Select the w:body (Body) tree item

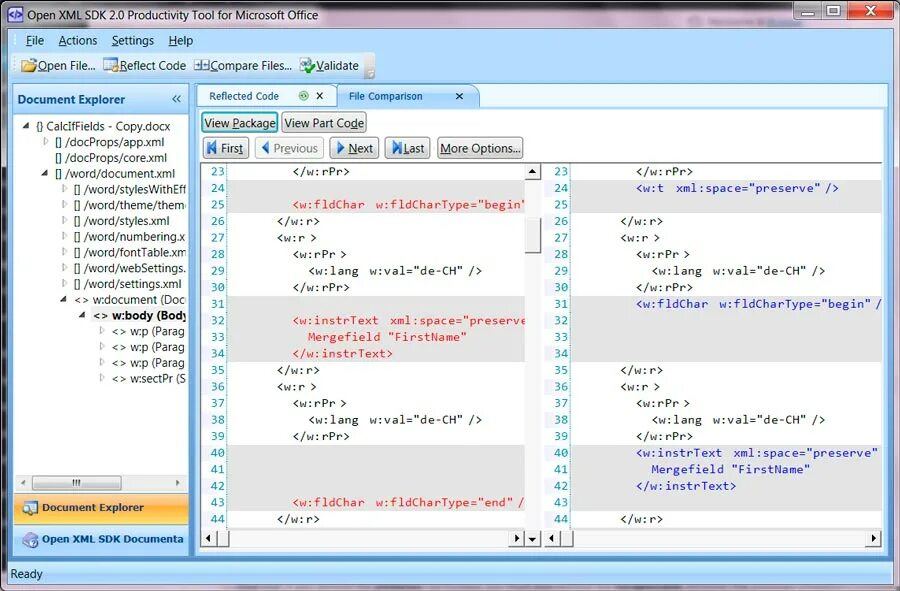tap(148, 316)
